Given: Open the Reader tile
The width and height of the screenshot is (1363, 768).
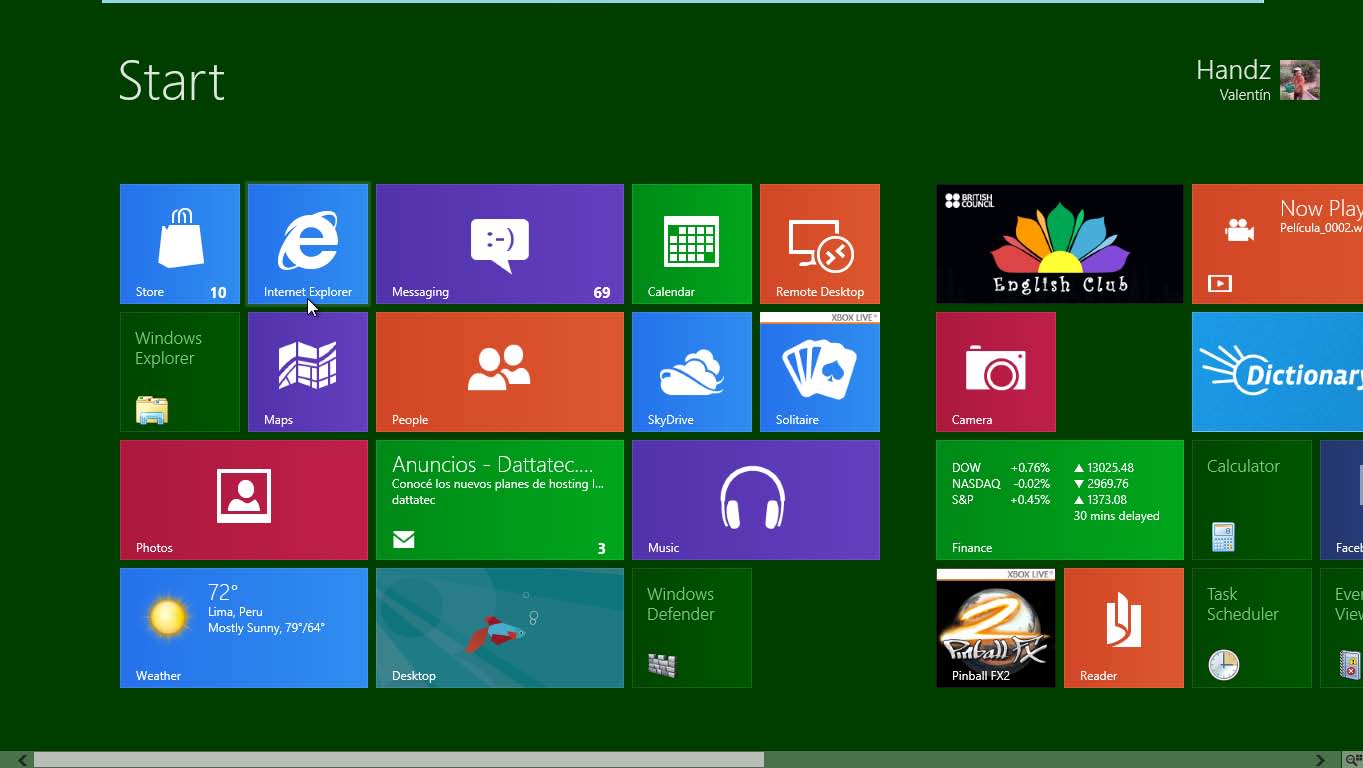Looking at the screenshot, I should click(x=1124, y=628).
